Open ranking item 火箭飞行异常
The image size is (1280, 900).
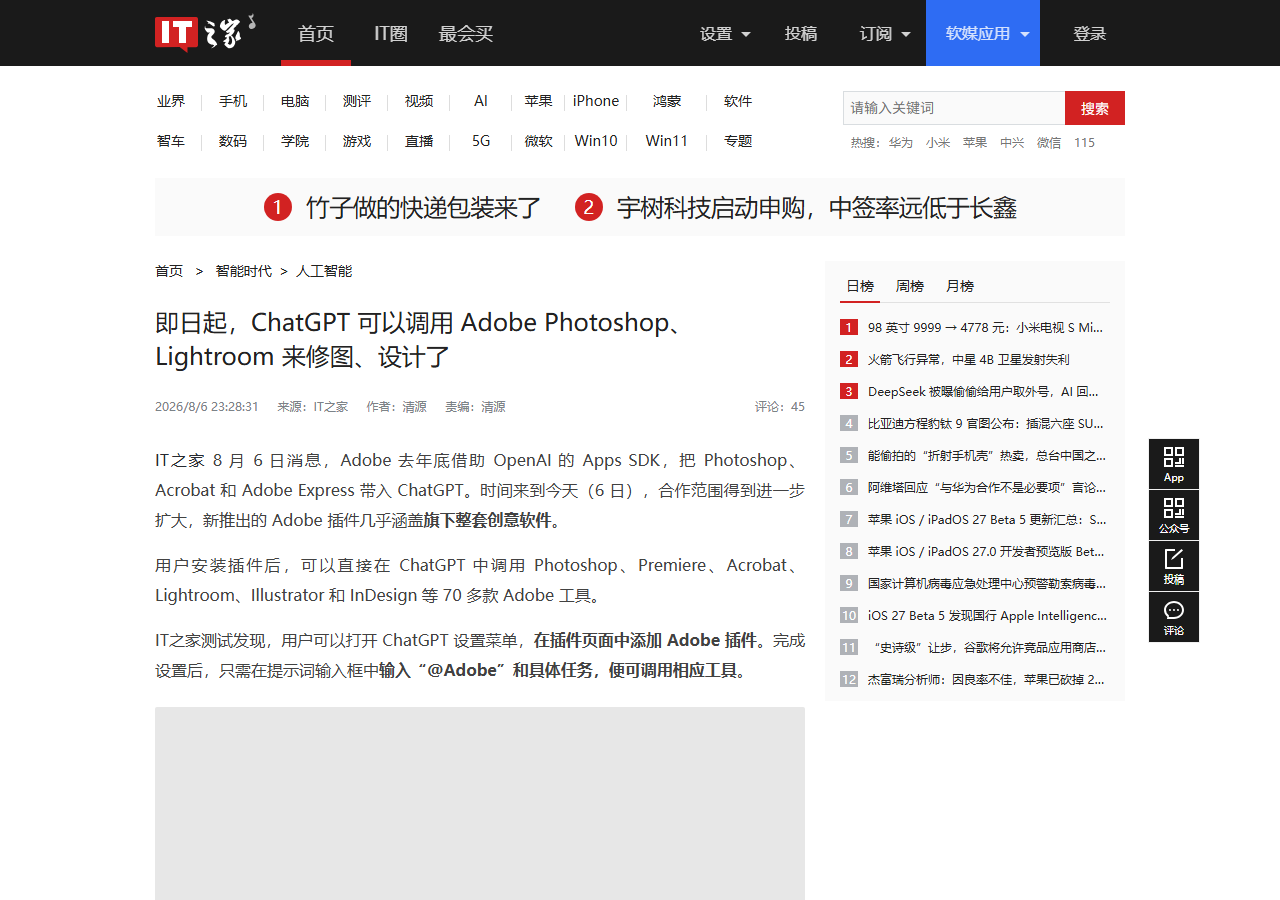pos(968,359)
